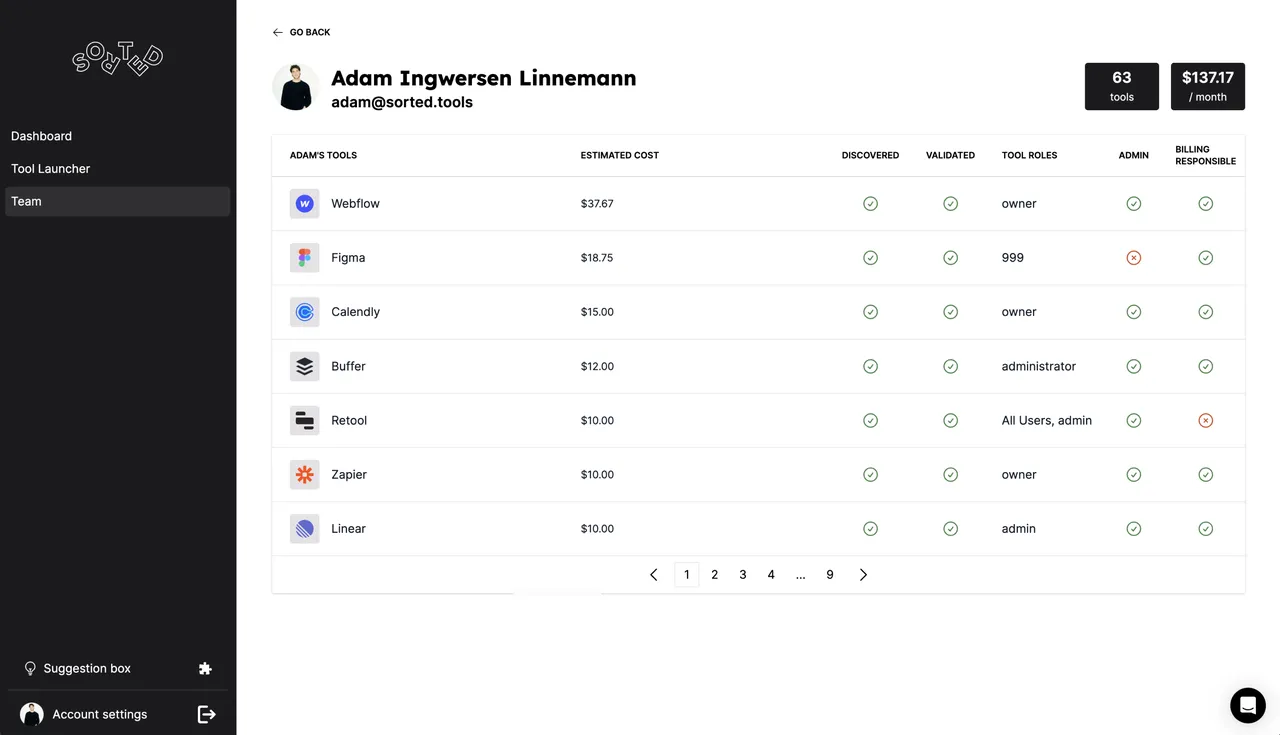Click Figma's red Admin cross icon
Screen dimensions: 1280x735
pos(1134,258)
